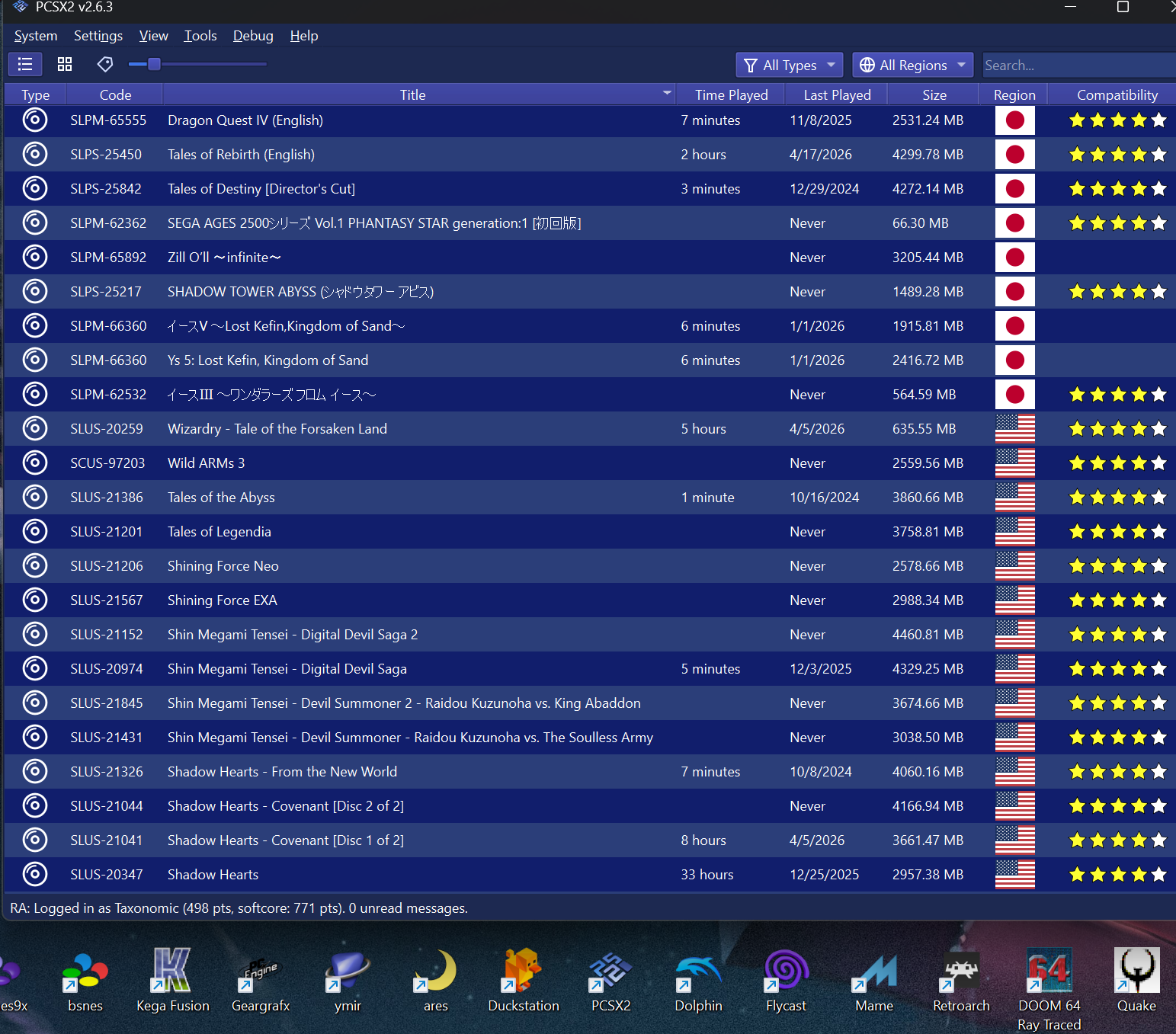Click the disc icon for Tales of Rebirth
This screenshot has width=1176, height=1034.
35,154
